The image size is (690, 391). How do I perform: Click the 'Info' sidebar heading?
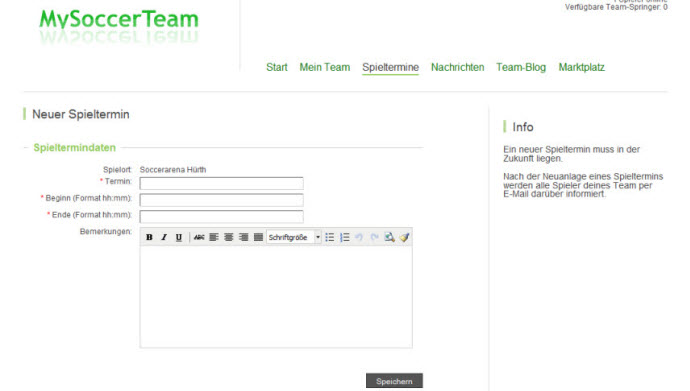point(523,127)
